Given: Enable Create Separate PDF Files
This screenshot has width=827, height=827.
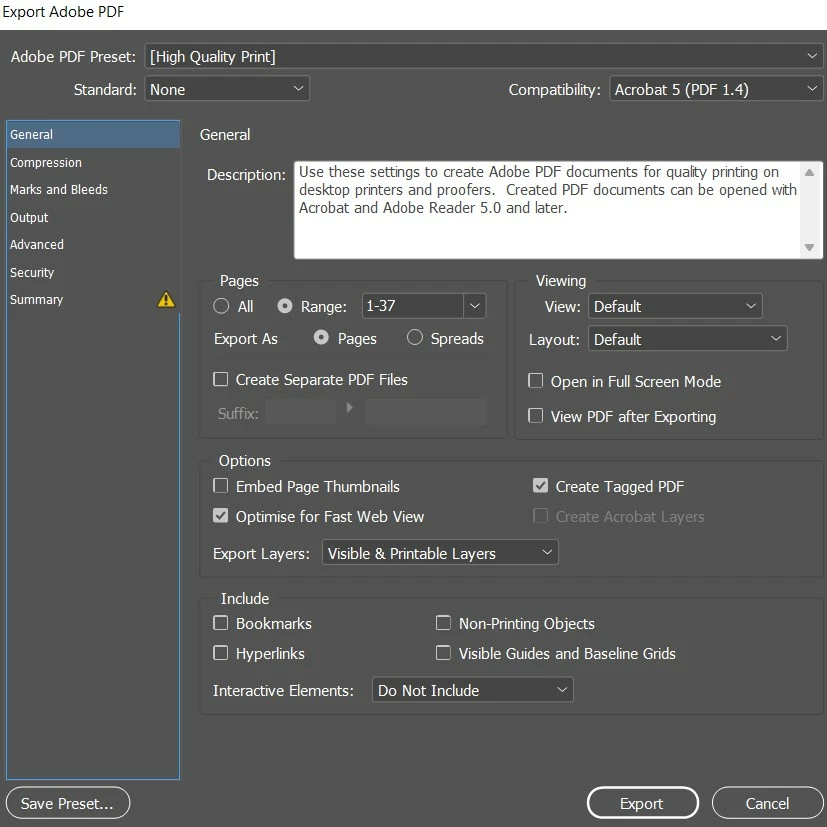Looking at the screenshot, I should tap(220, 379).
